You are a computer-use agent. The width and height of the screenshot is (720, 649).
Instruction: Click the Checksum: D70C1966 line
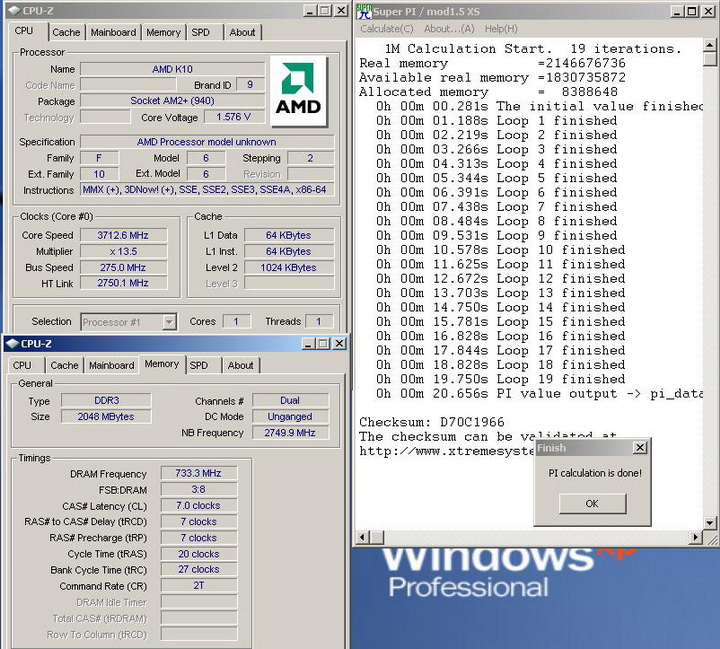[432, 422]
